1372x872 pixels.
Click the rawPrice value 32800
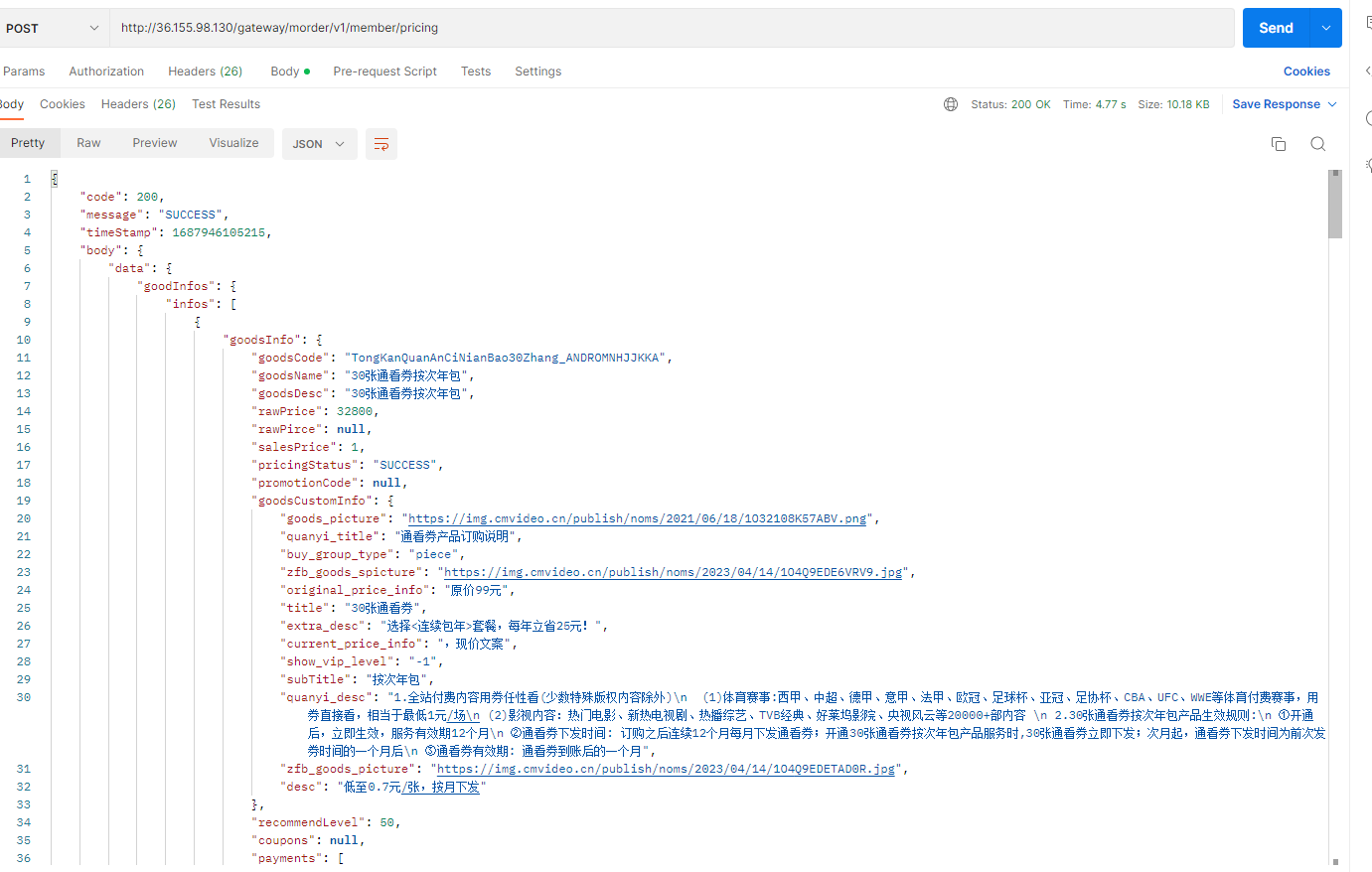(354, 411)
